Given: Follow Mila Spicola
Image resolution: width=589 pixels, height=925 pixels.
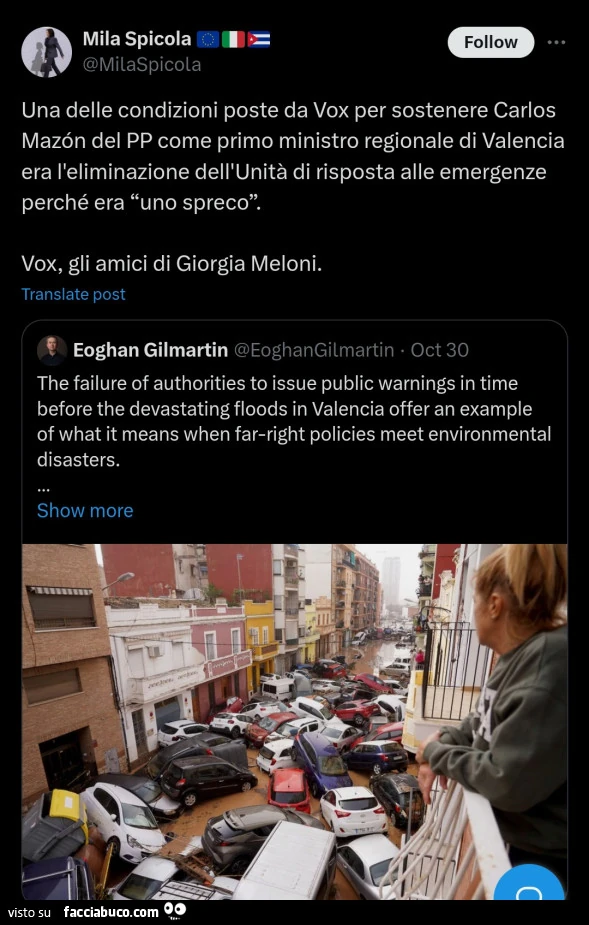Looking at the screenshot, I should click(x=490, y=42).
